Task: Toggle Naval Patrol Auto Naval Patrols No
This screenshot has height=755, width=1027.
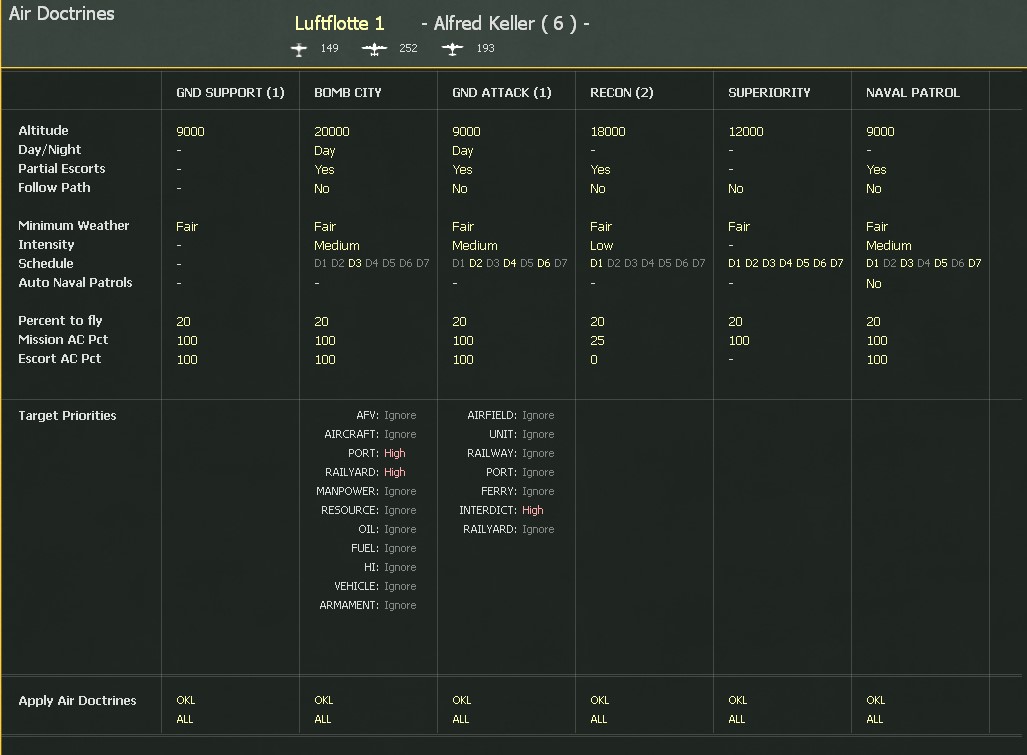Action: 873,284
